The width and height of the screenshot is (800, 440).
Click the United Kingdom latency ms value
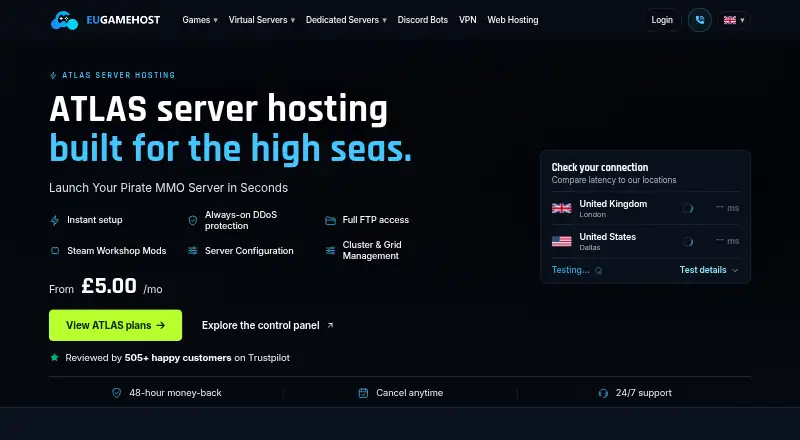click(x=727, y=208)
